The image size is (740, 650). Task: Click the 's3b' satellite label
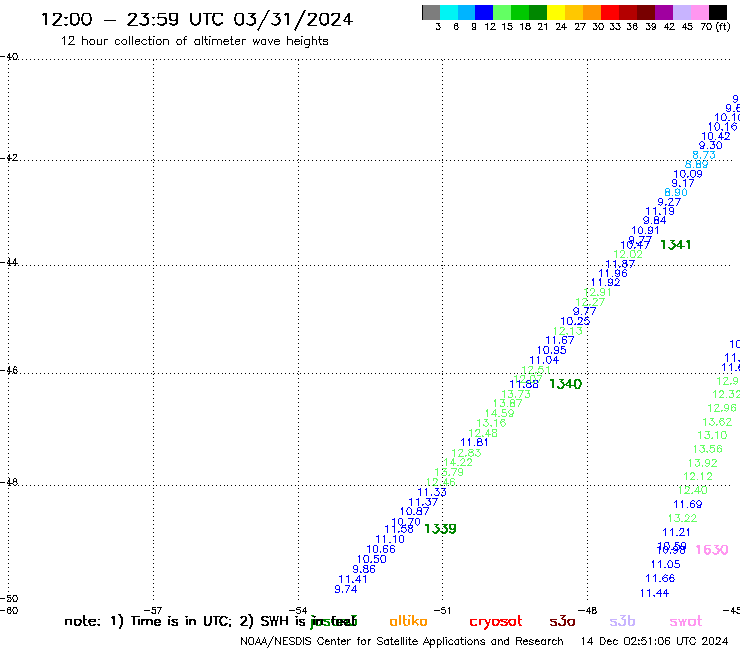622,621
